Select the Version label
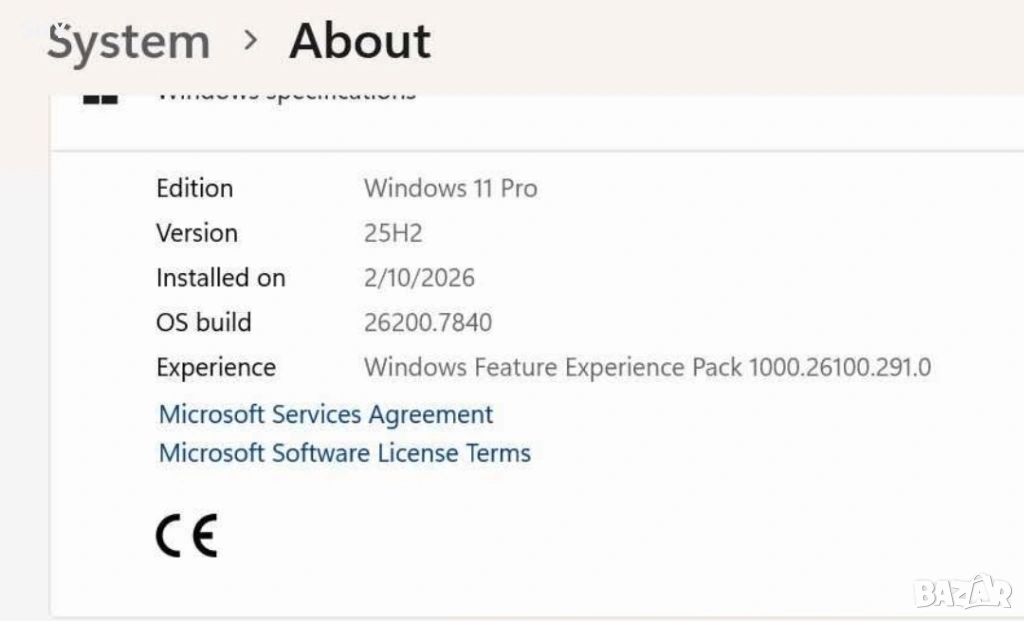This screenshot has width=1024, height=621. (197, 233)
